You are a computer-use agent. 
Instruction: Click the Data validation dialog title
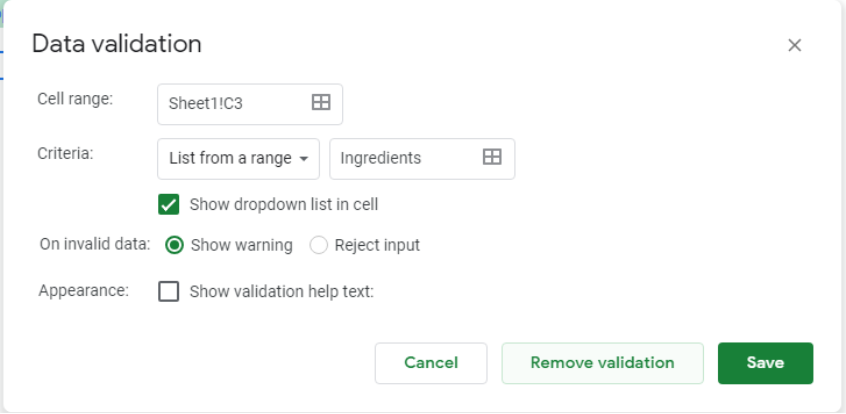pos(117,44)
